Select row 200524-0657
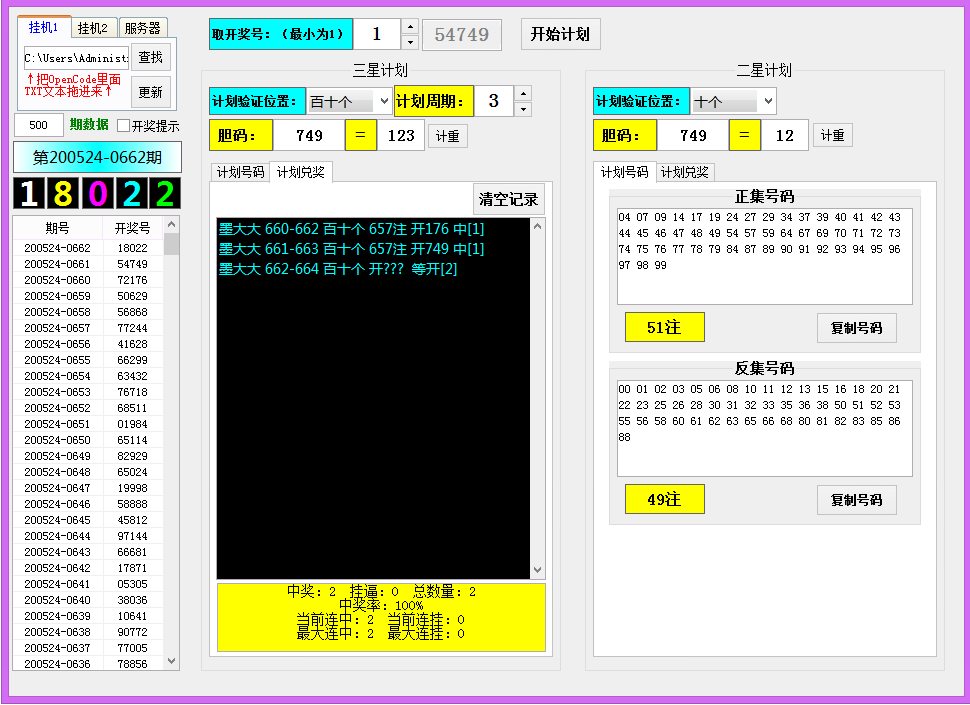This screenshot has height=705, width=970. [88, 328]
